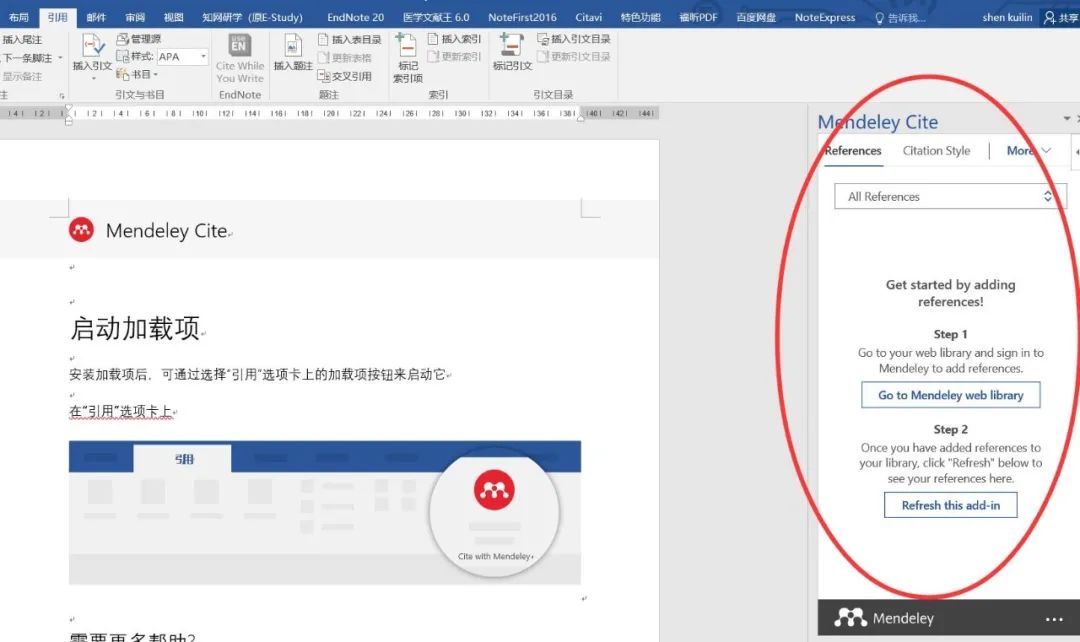Viewport: 1080px width, 642px height.
Task: Click the line 在"引用"选项卡上
Action: pyautogui.click(x=121, y=411)
